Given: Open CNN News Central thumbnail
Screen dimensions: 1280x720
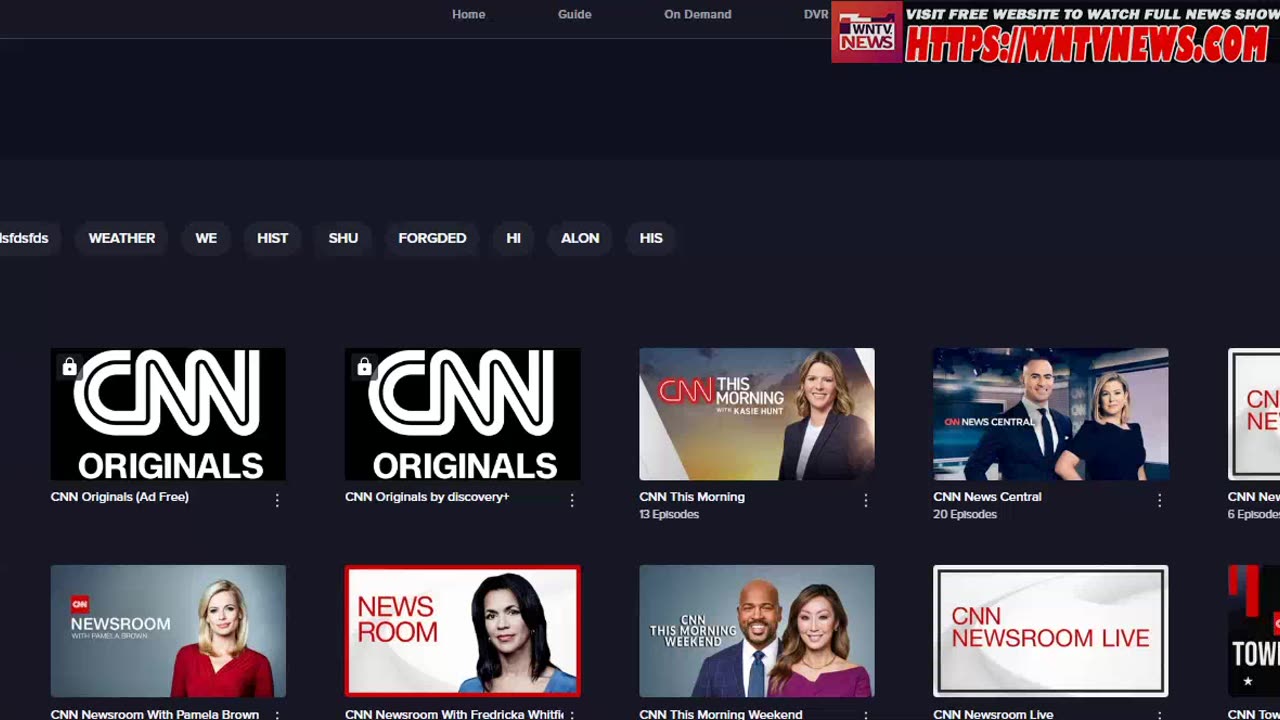Looking at the screenshot, I should [x=1051, y=414].
